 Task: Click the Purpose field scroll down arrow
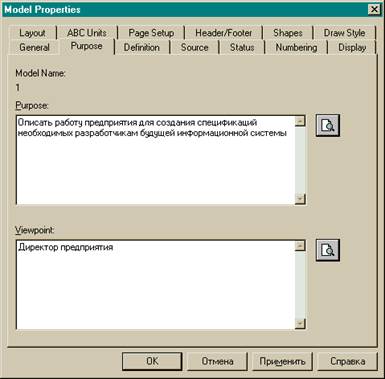300,199
